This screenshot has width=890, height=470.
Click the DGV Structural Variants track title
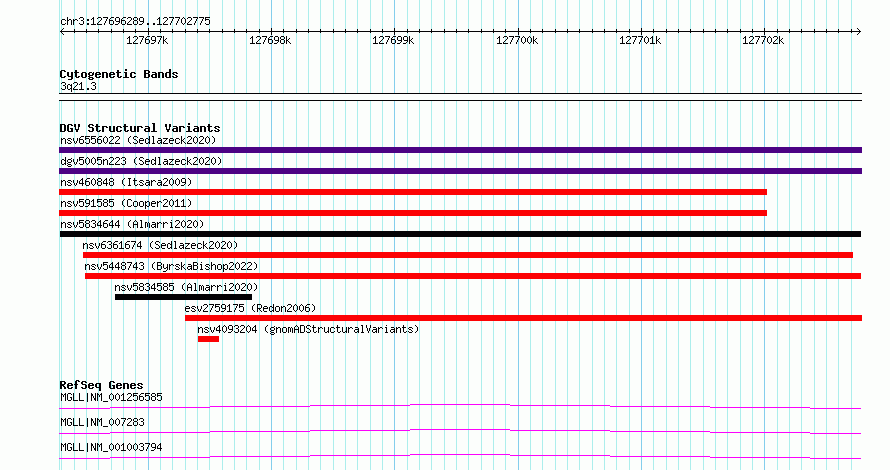tap(140, 128)
